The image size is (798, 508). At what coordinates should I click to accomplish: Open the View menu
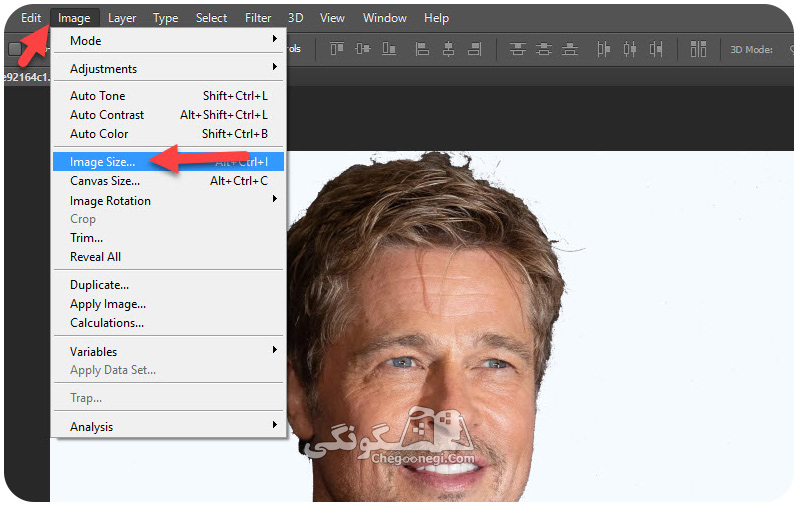point(332,18)
